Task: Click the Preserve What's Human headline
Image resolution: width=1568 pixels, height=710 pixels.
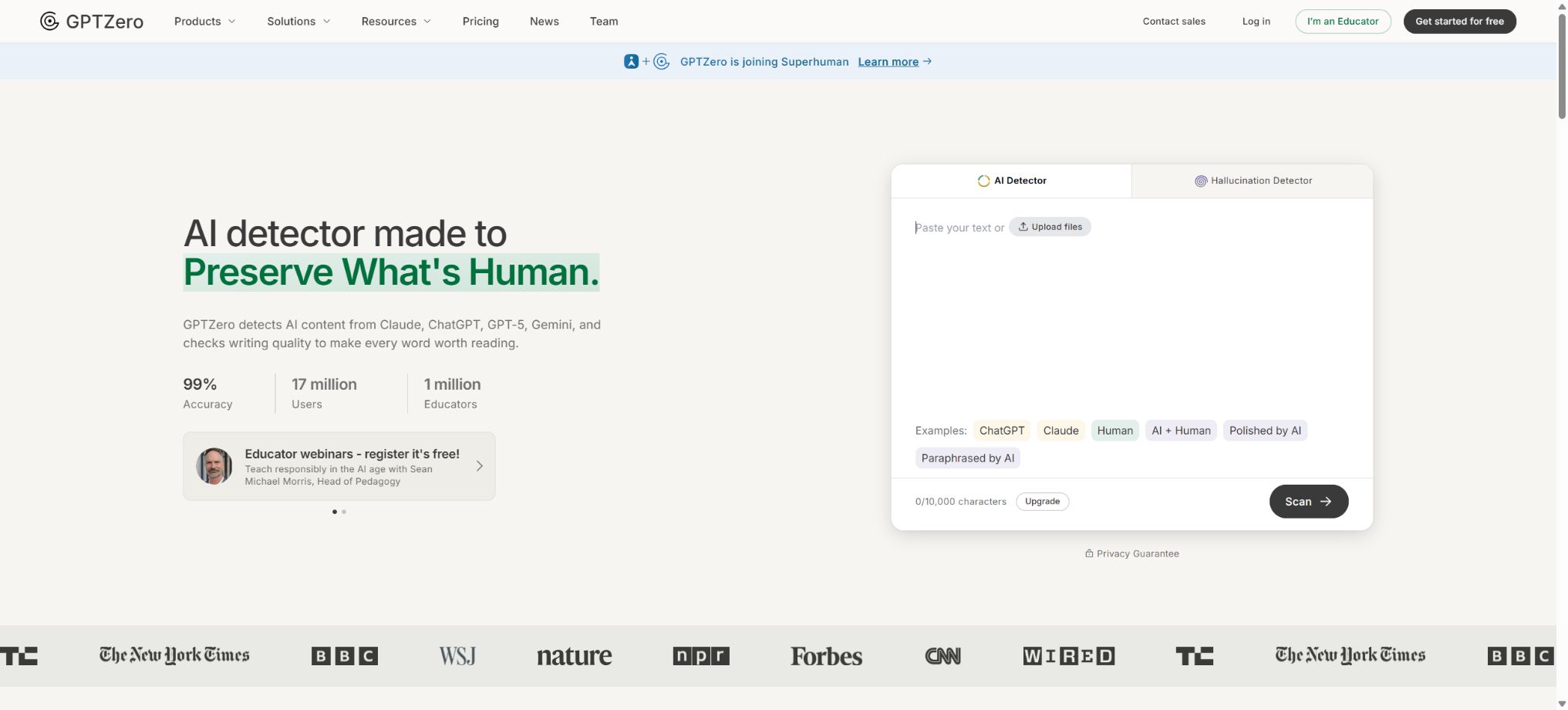Action: coord(391,272)
